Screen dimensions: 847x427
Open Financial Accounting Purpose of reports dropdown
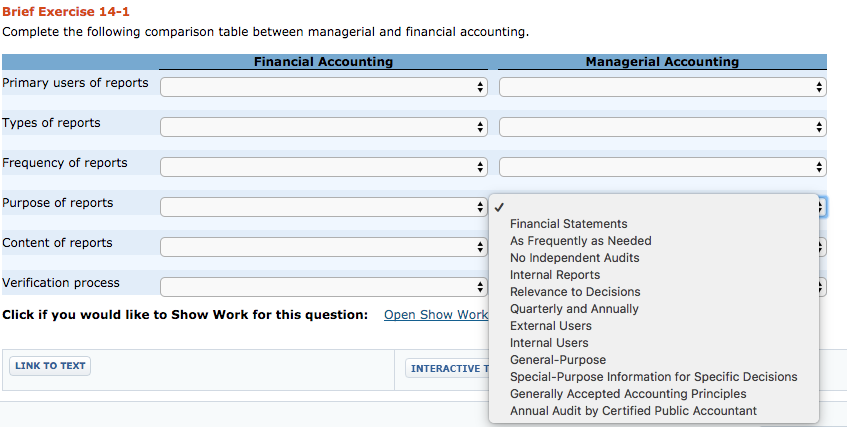[324, 207]
